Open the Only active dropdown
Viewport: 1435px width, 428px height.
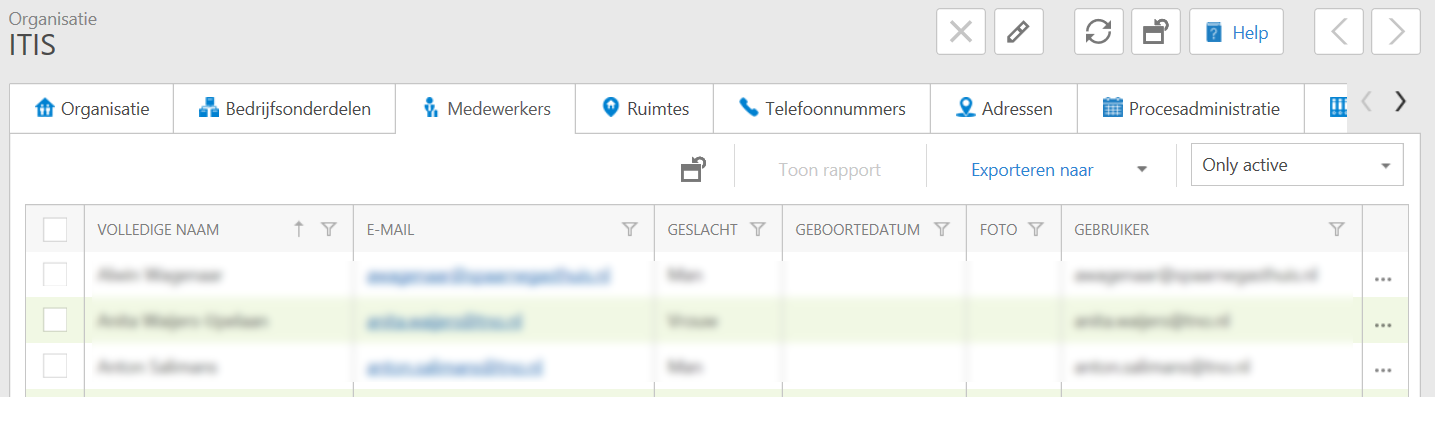click(1296, 165)
